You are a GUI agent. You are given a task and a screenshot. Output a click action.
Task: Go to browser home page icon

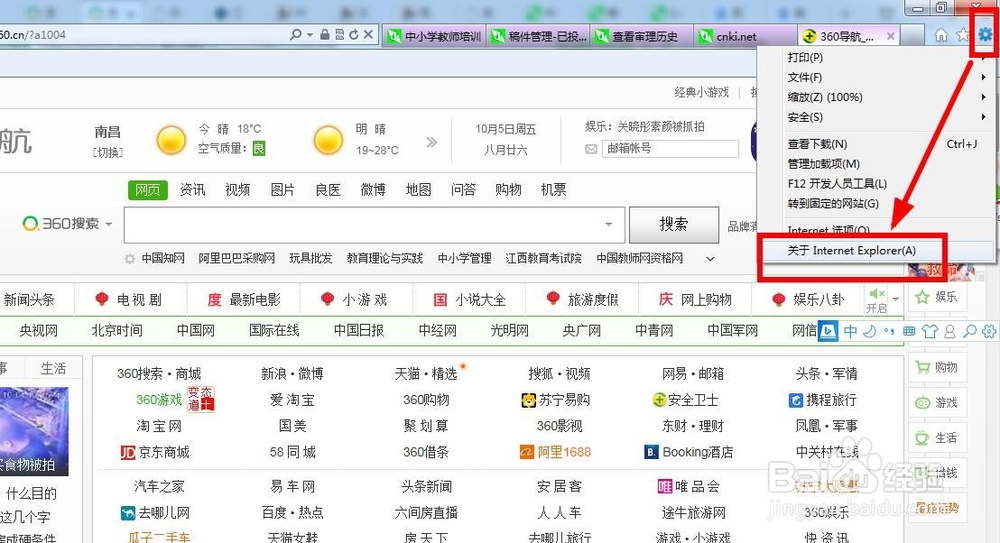pos(941,35)
